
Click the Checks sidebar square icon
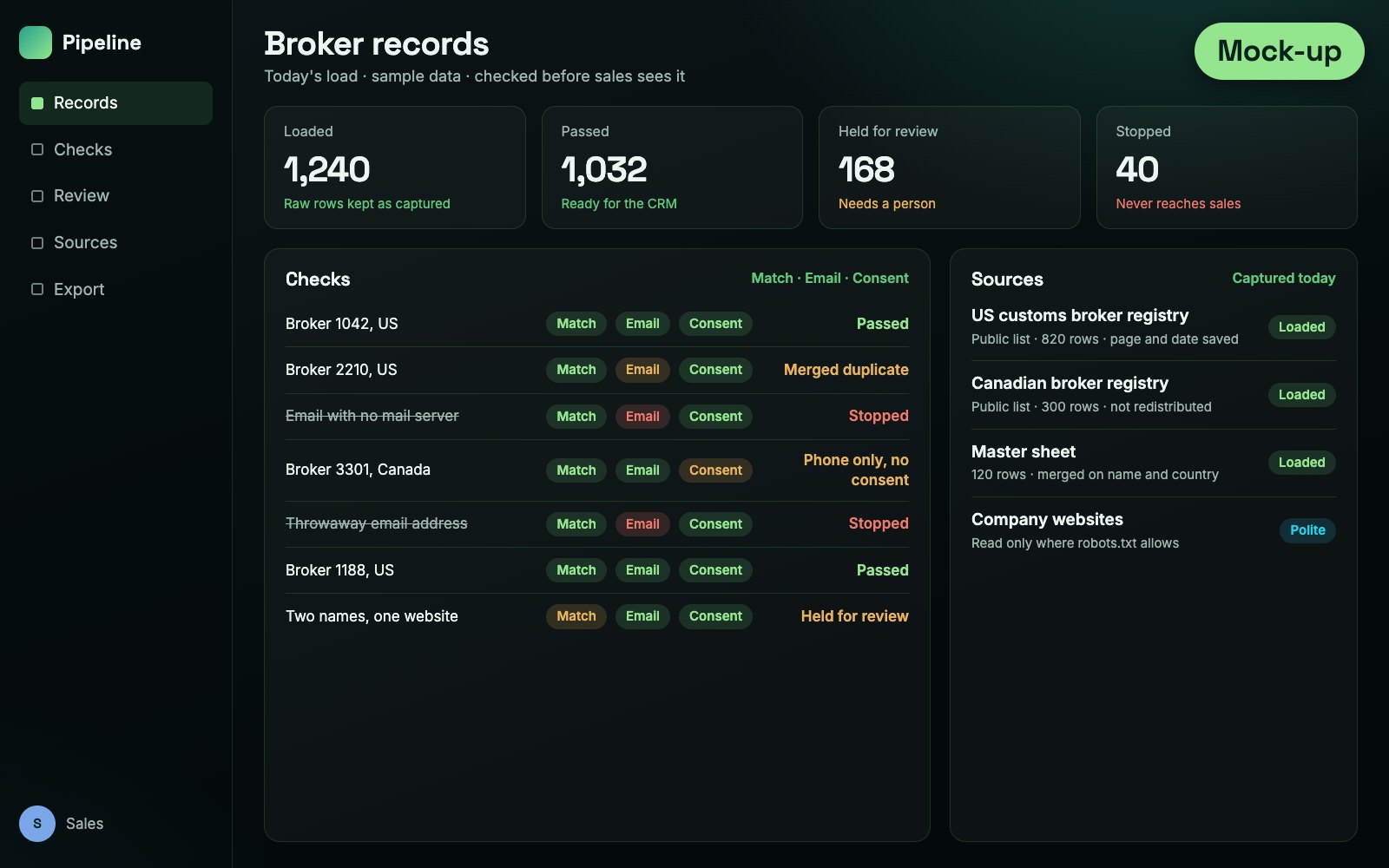[37, 149]
